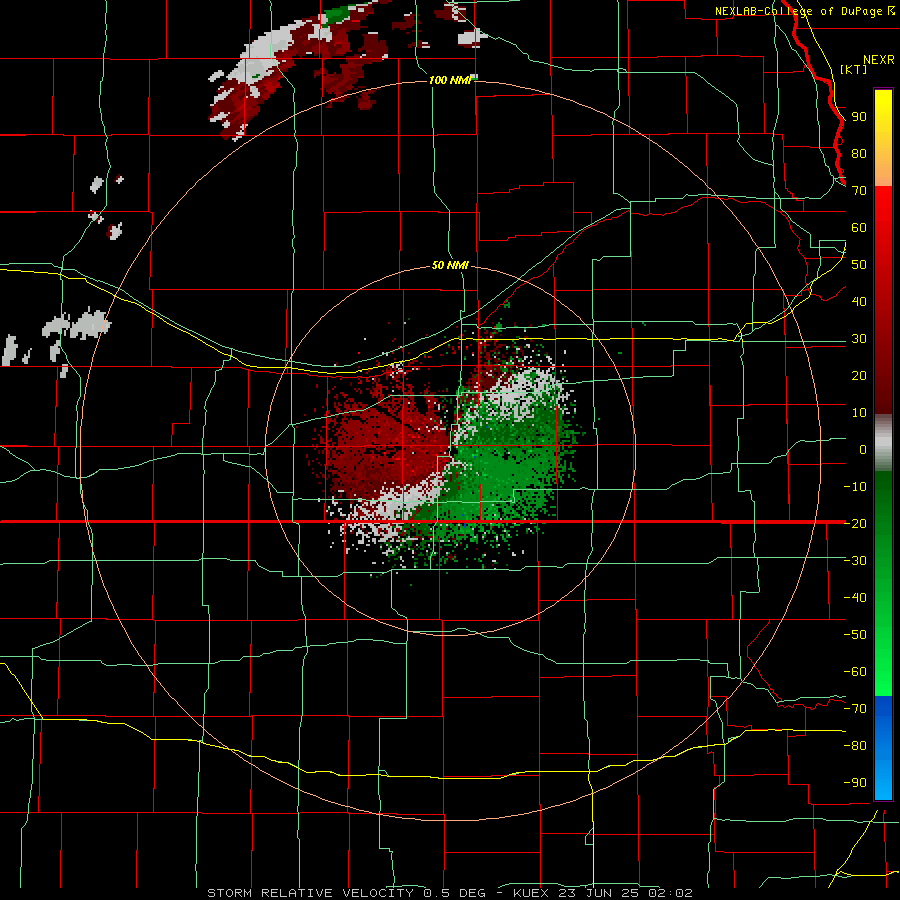Click the -40 value on the velocity scale
This screenshot has width=900, height=900.
pyautogui.click(x=855, y=598)
